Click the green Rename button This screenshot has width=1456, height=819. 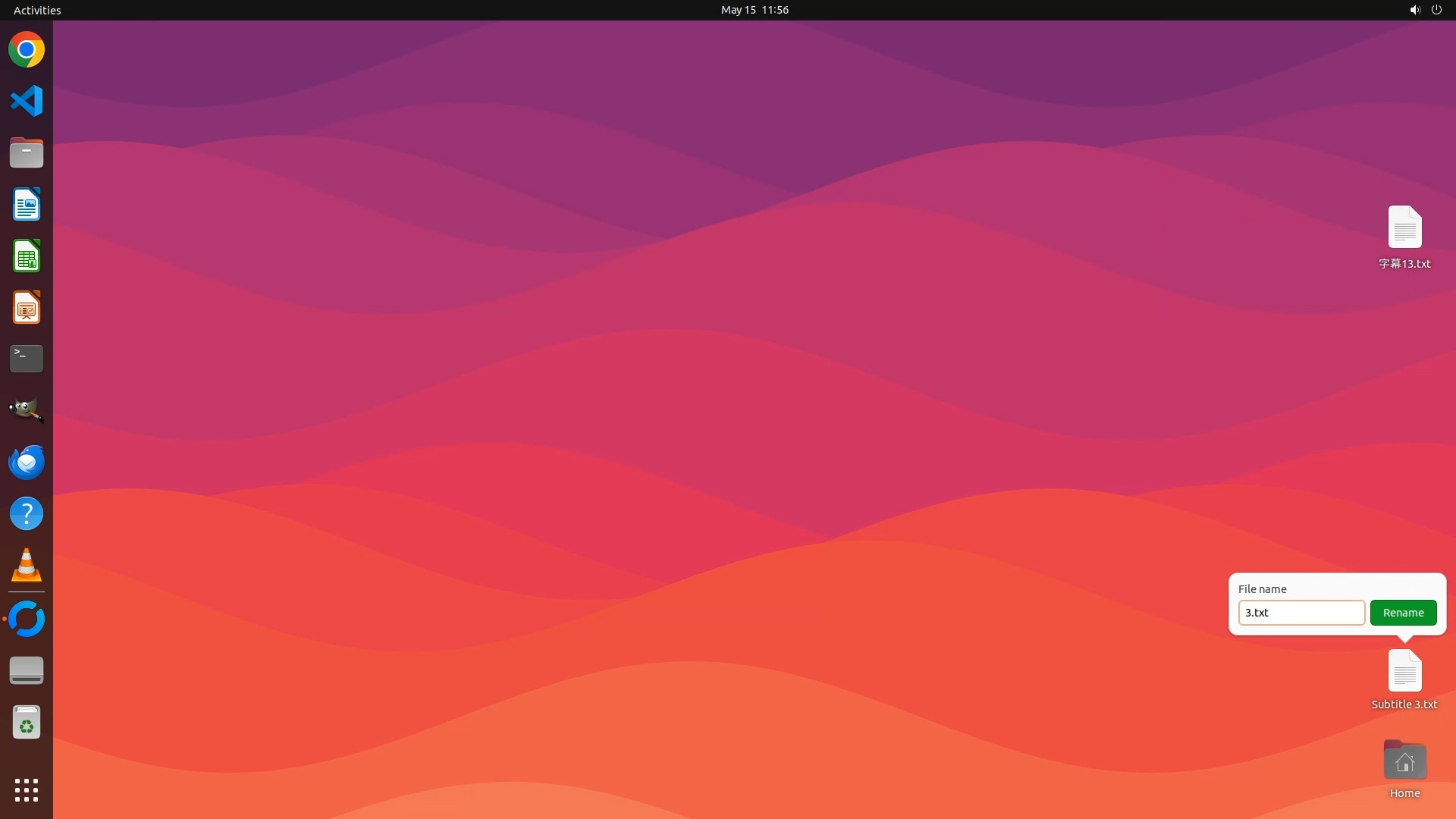(1403, 613)
